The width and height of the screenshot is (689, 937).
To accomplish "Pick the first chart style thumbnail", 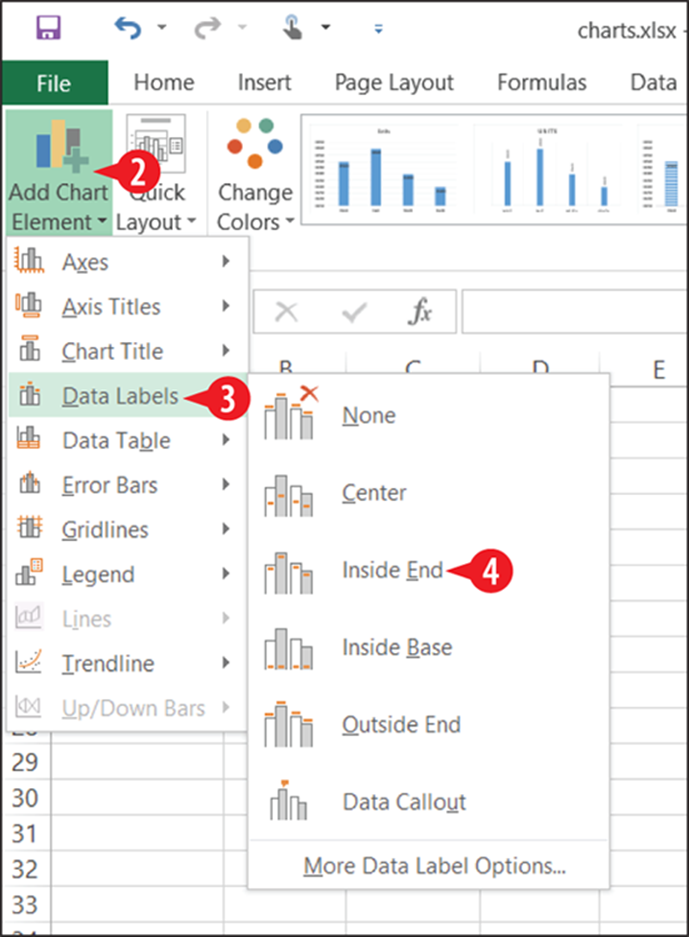I will click(x=384, y=169).
